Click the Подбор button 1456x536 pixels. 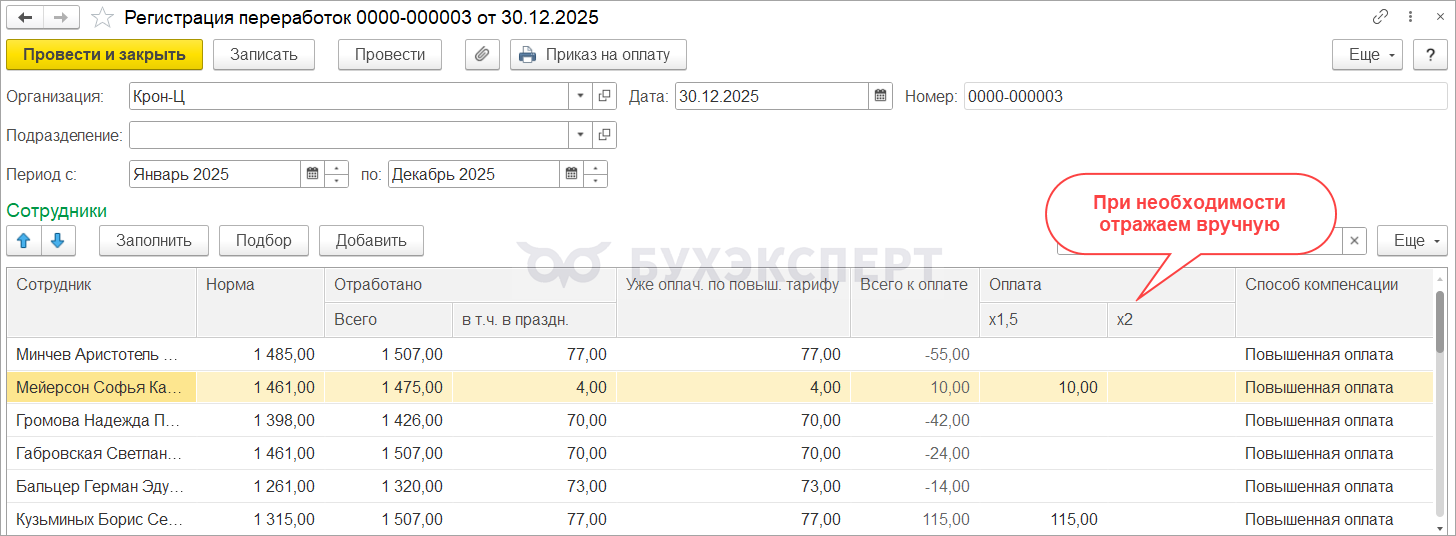coord(263,240)
